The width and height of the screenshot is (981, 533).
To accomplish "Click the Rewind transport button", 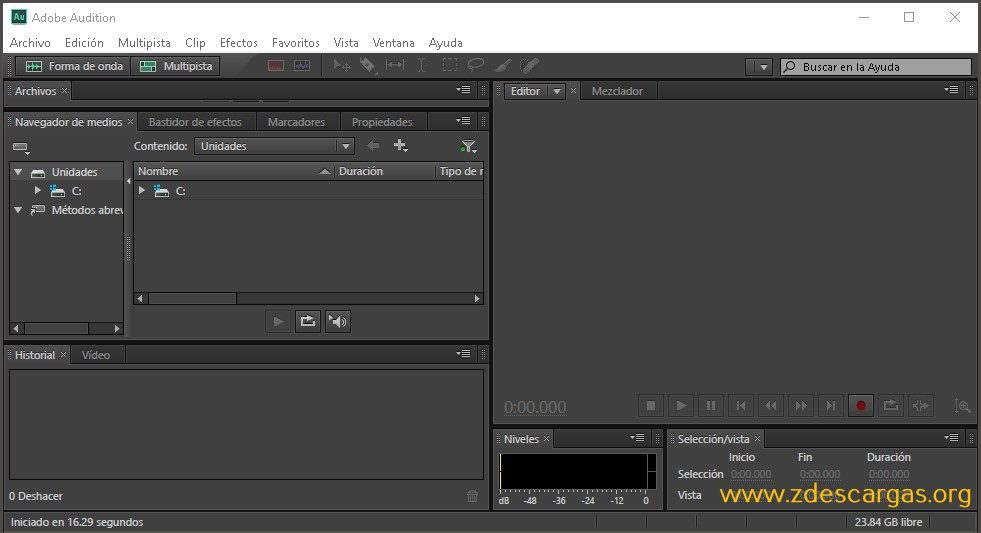I will point(771,406).
